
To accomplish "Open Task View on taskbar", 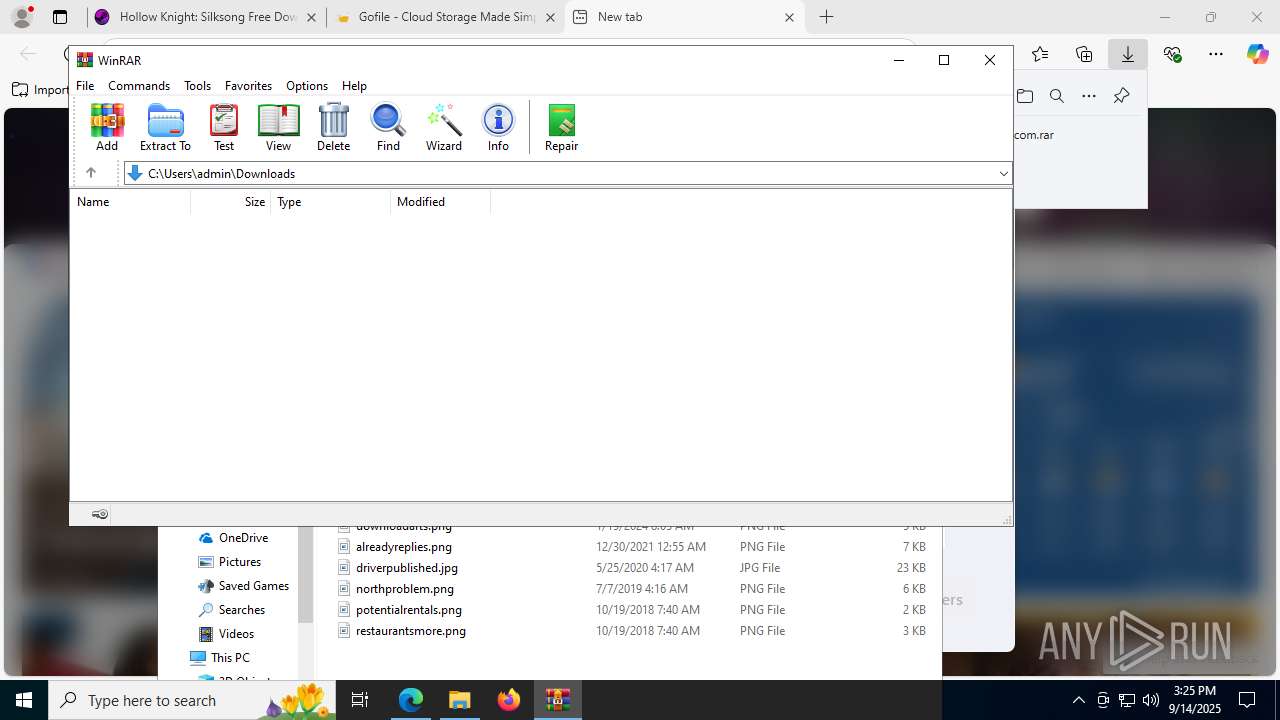I will 361,700.
